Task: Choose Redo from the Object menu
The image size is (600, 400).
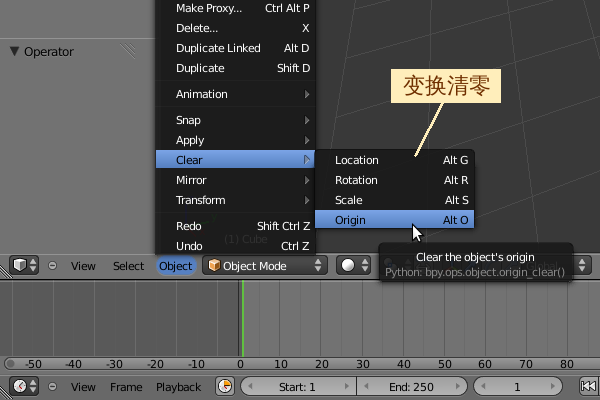Action: coord(235,226)
